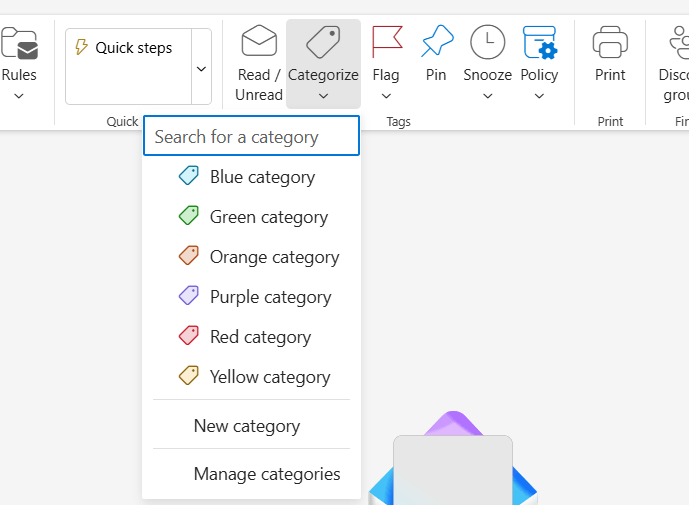689x505 pixels.
Task: Click the Categorize button label
Action: [323, 75]
